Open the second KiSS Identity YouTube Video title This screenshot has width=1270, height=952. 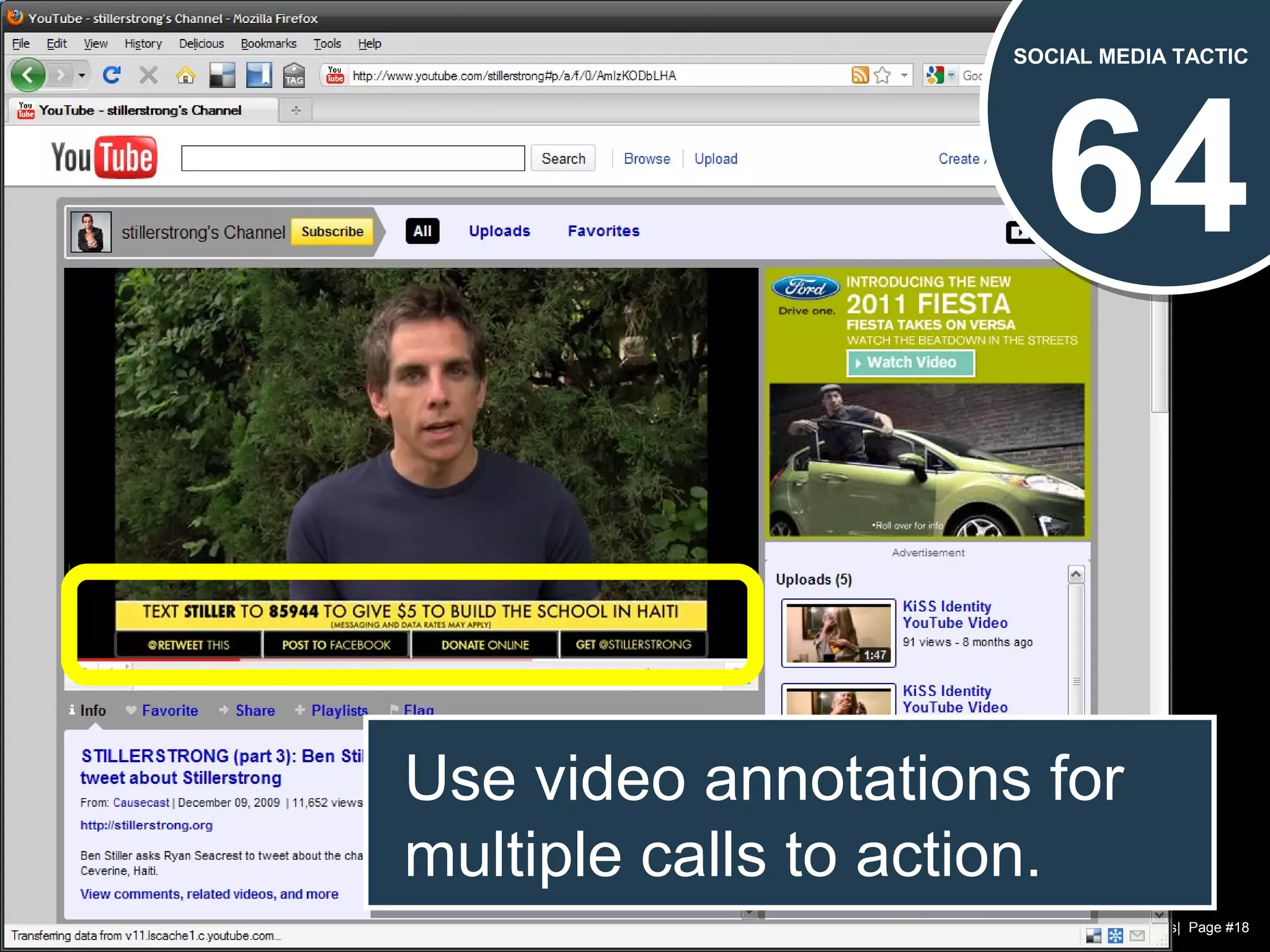tap(955, 699)
